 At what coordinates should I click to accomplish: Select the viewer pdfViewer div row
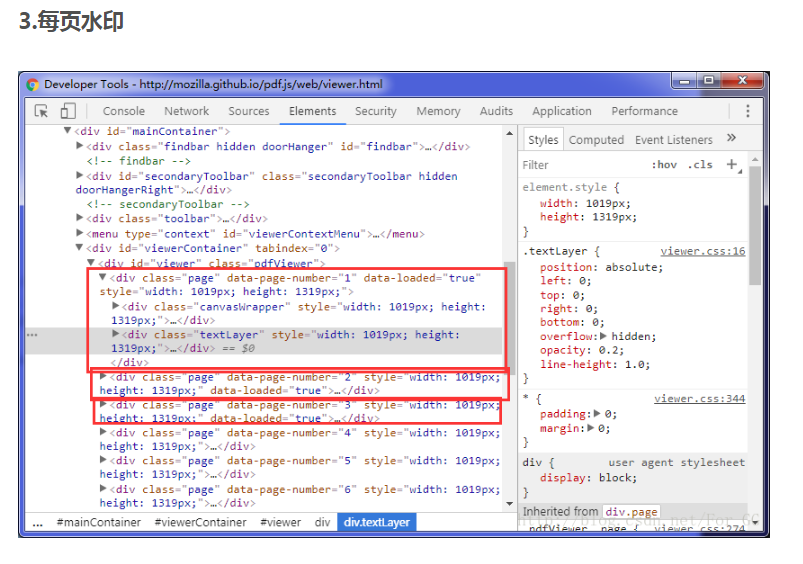212,264
